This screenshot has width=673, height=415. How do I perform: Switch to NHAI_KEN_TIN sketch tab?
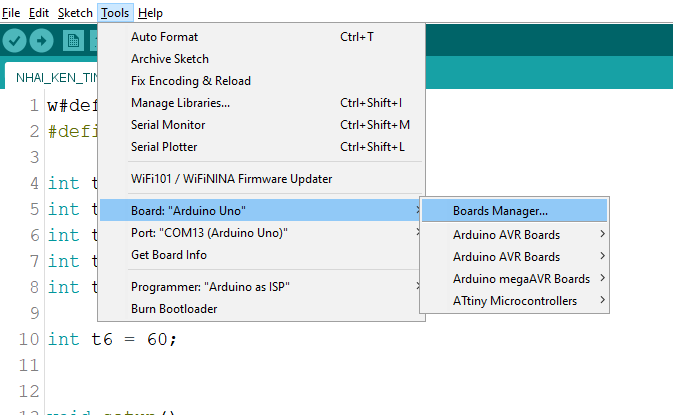(52, 78)
